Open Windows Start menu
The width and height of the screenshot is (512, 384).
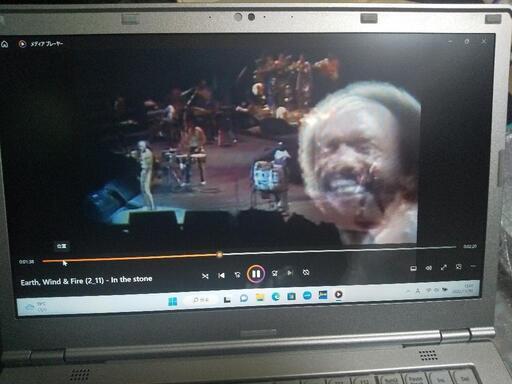tap(173, 302)
